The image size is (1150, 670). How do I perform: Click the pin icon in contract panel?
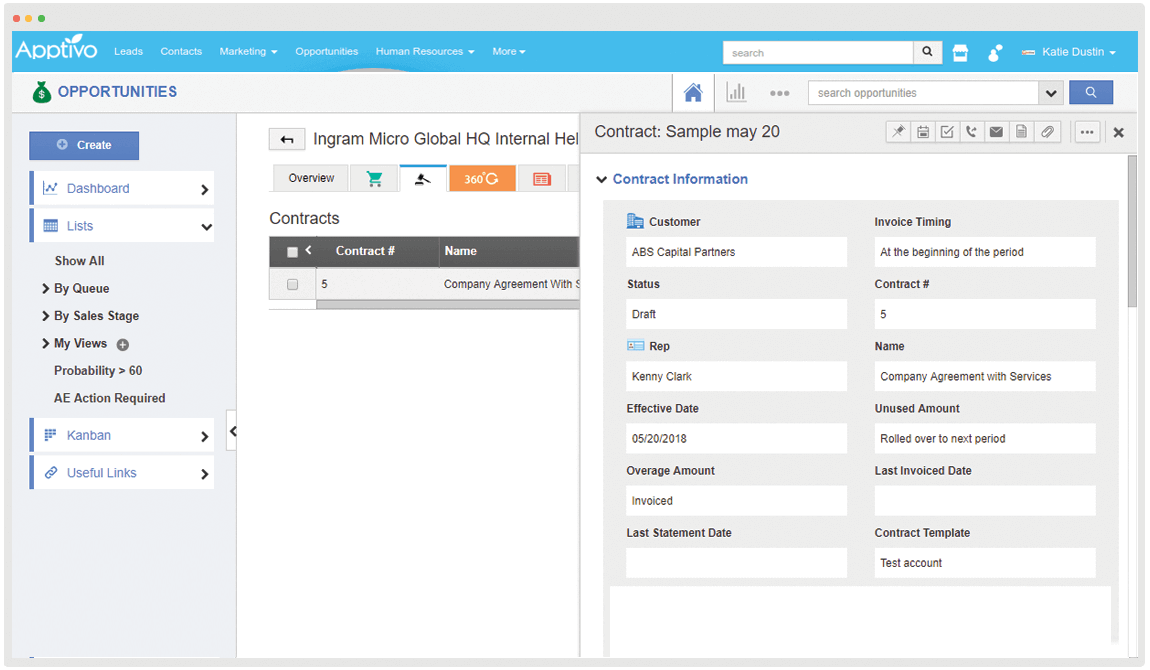[898, 132]
